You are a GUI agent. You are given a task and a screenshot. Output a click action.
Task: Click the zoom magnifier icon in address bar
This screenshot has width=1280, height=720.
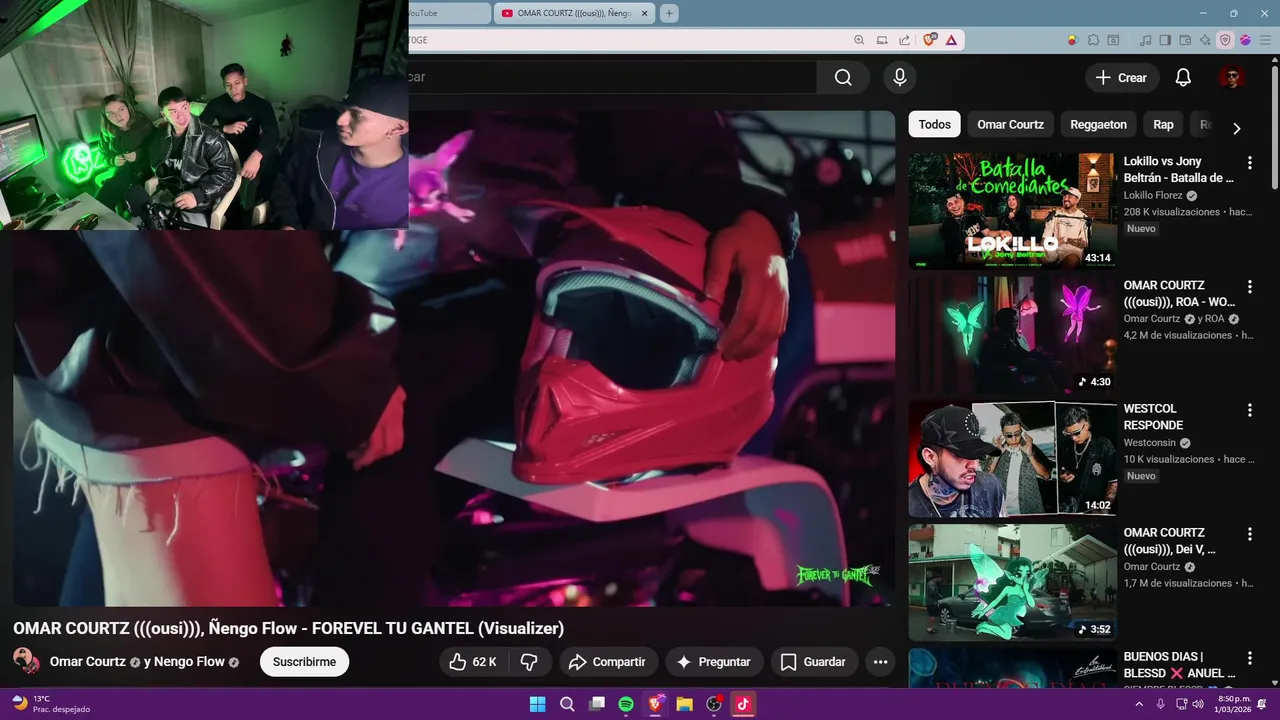pyautogui.click(x=859, y=40)
